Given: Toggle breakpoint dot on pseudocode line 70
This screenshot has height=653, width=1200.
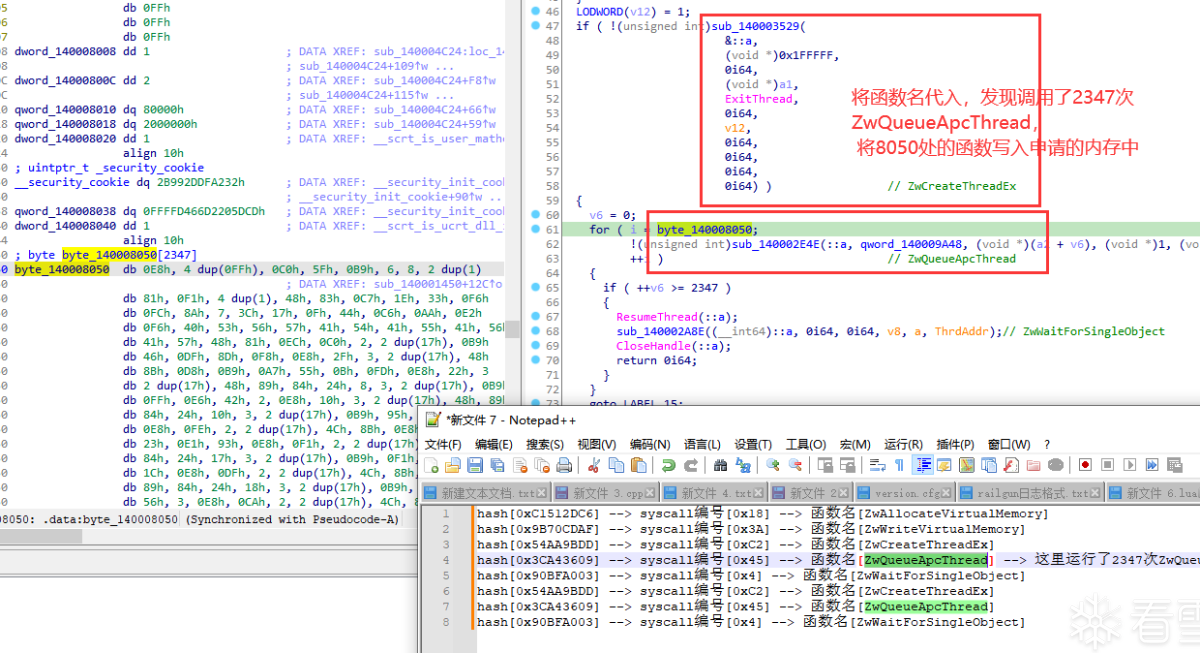Looking at the screenshot, I should coord(536,360).
